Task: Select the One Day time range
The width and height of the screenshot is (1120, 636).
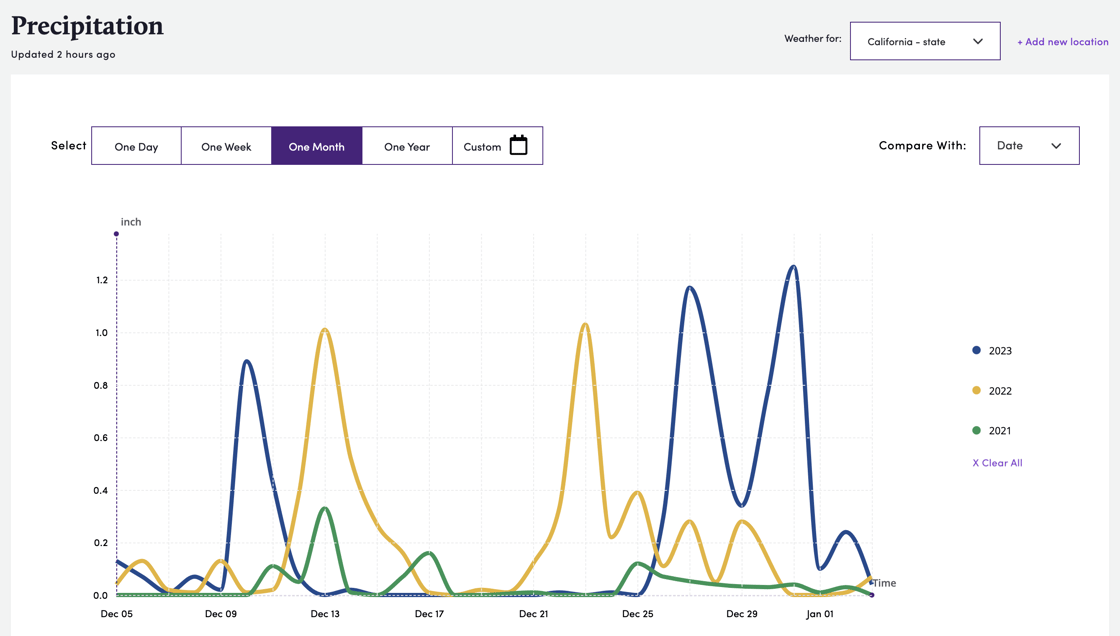Action: pyautogui.click(x=136, y=146)
